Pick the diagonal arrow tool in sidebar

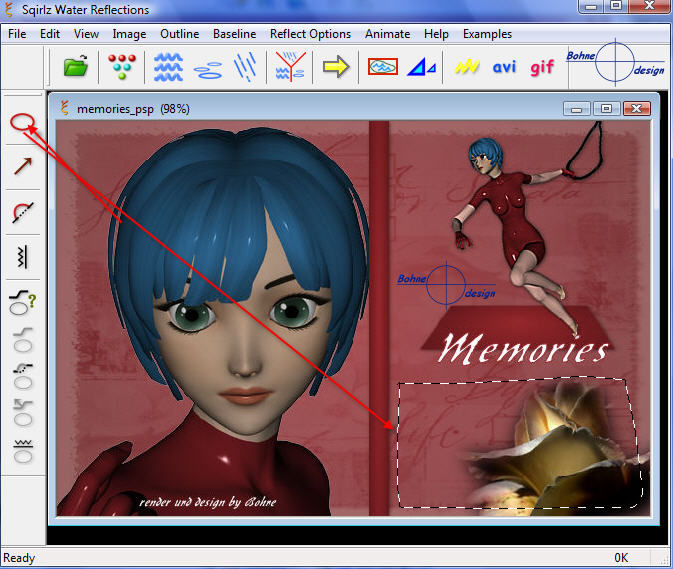tap(22, 166)
